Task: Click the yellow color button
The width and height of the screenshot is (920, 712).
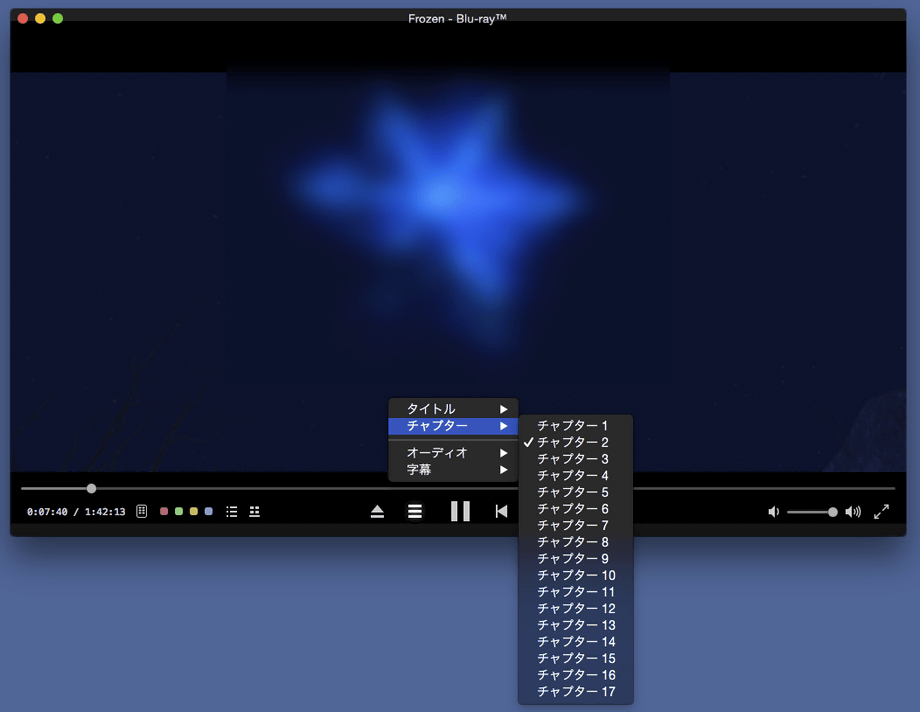Action: pyautogui.click(x=194, y=511)
